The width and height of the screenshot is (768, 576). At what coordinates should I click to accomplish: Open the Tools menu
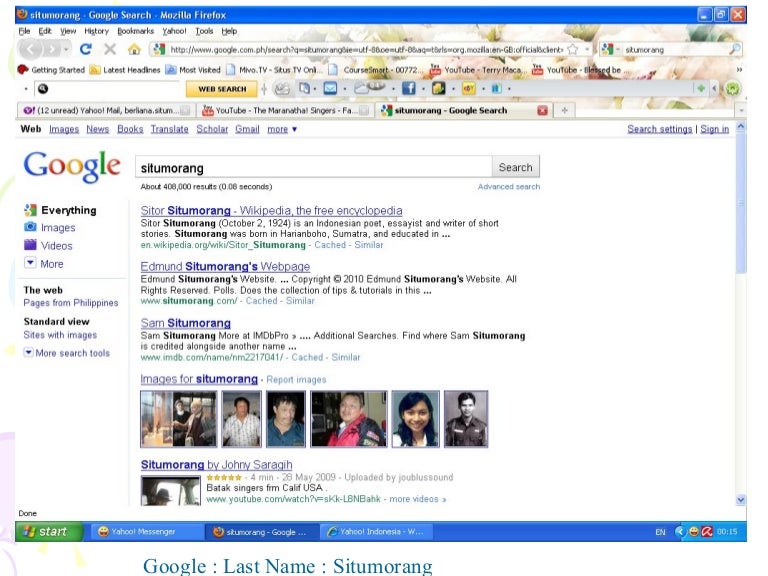click(x=204, y=31)
